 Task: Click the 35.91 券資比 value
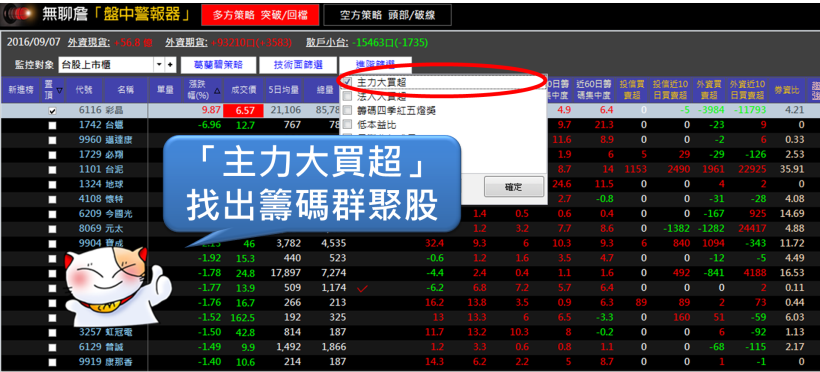[793, 170]
